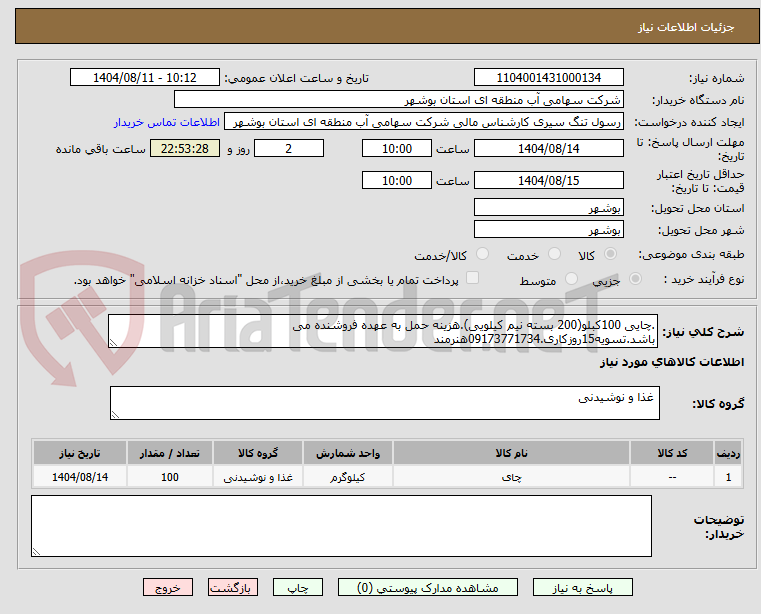This screenshot has height=614, width=761.
Task: Click the استان محل تحویل field
Action: [548, 208]
